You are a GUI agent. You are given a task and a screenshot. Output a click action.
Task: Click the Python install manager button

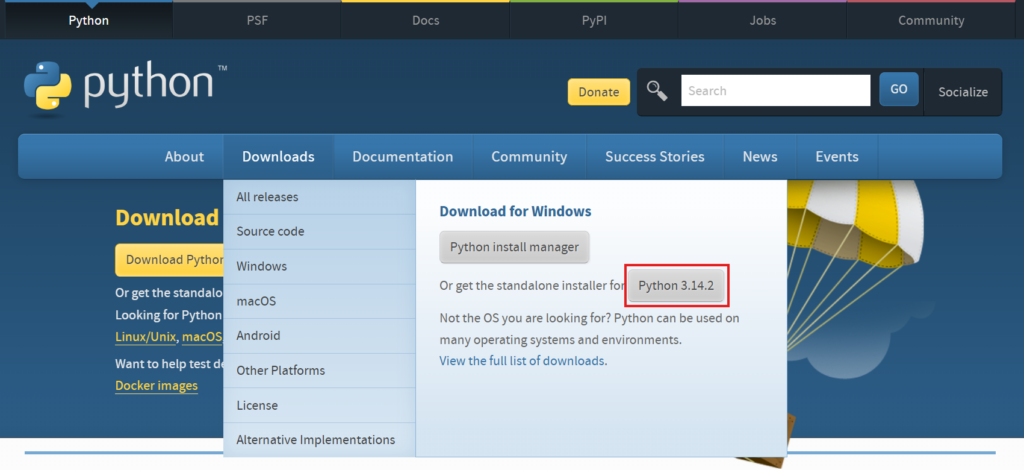coord(514,247)
